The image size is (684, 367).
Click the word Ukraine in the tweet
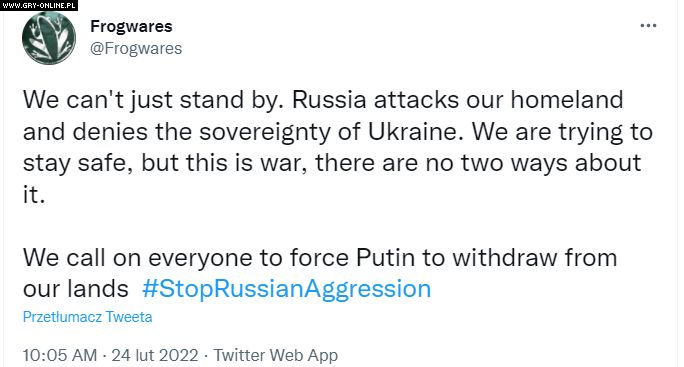(x=412, y=132)
